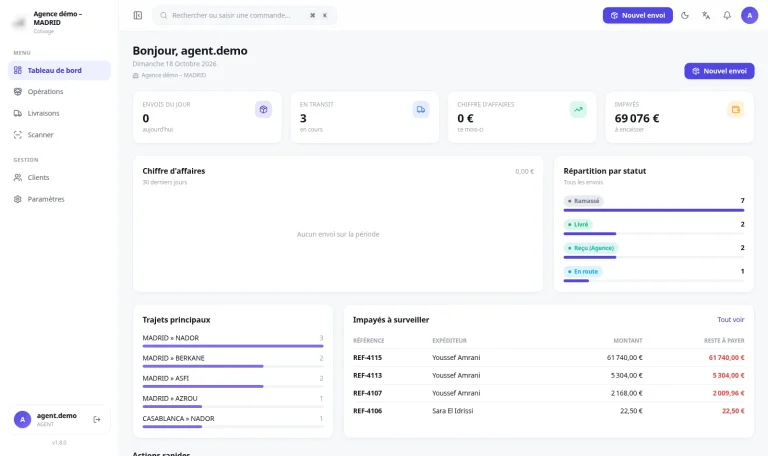Click the En transit card value 3
This screenshot has height=456, width=768.
pyautogui.click(x=303, y=118)
